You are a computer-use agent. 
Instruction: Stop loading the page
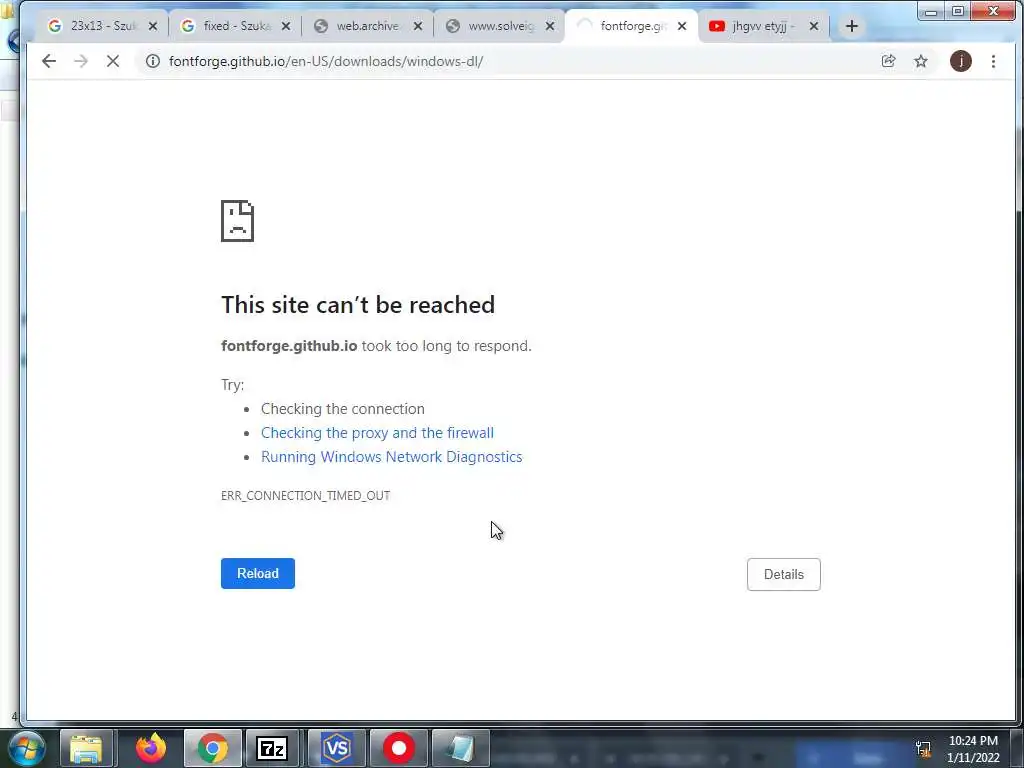pos(113,61)
